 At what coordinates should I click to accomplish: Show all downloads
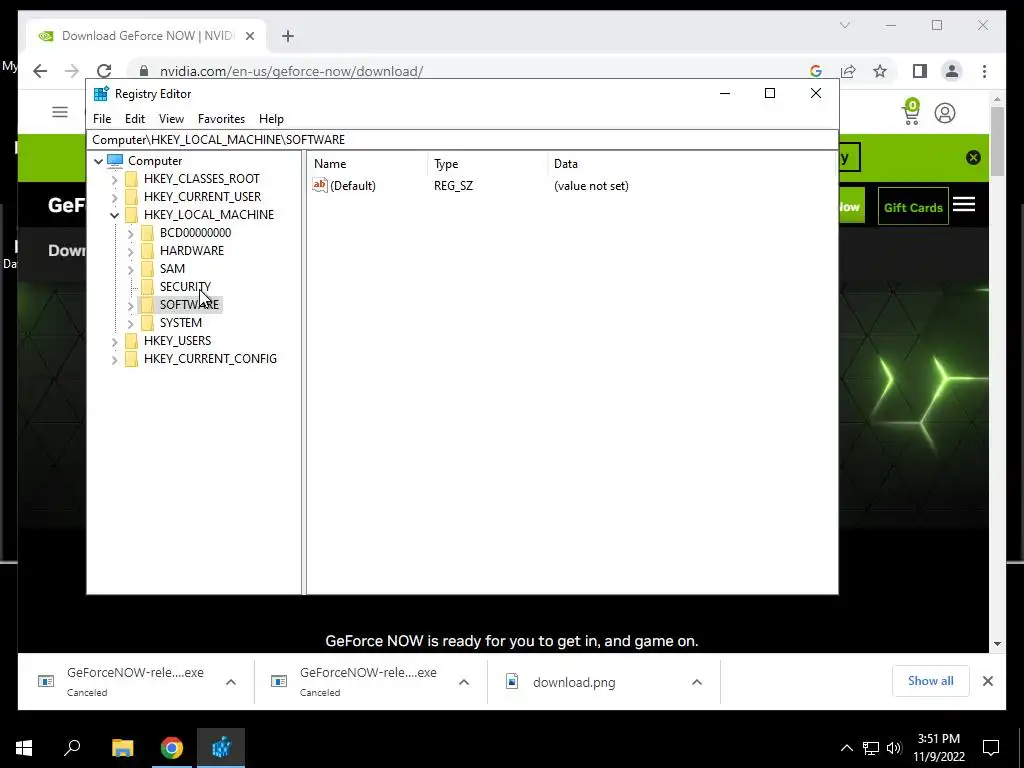pyautogui.click(x=931, y=681)
